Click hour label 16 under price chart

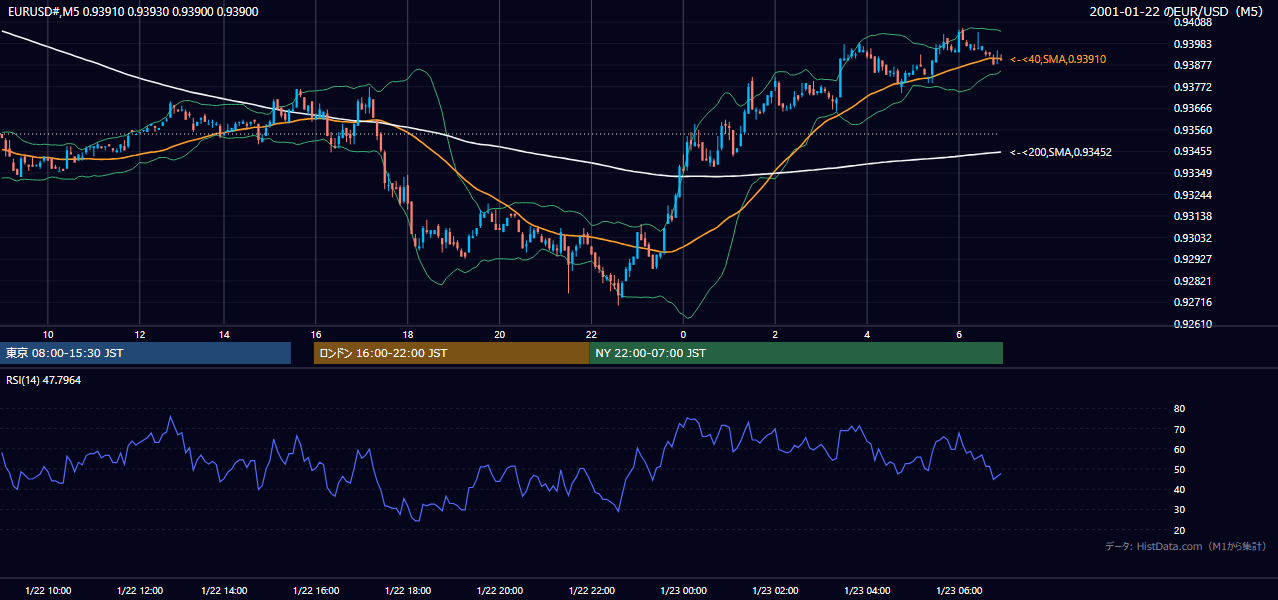click(316, 334)
